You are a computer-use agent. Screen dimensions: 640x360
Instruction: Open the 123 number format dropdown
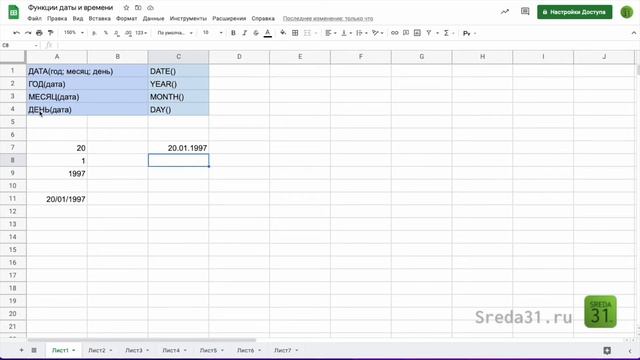click(141, 33)
